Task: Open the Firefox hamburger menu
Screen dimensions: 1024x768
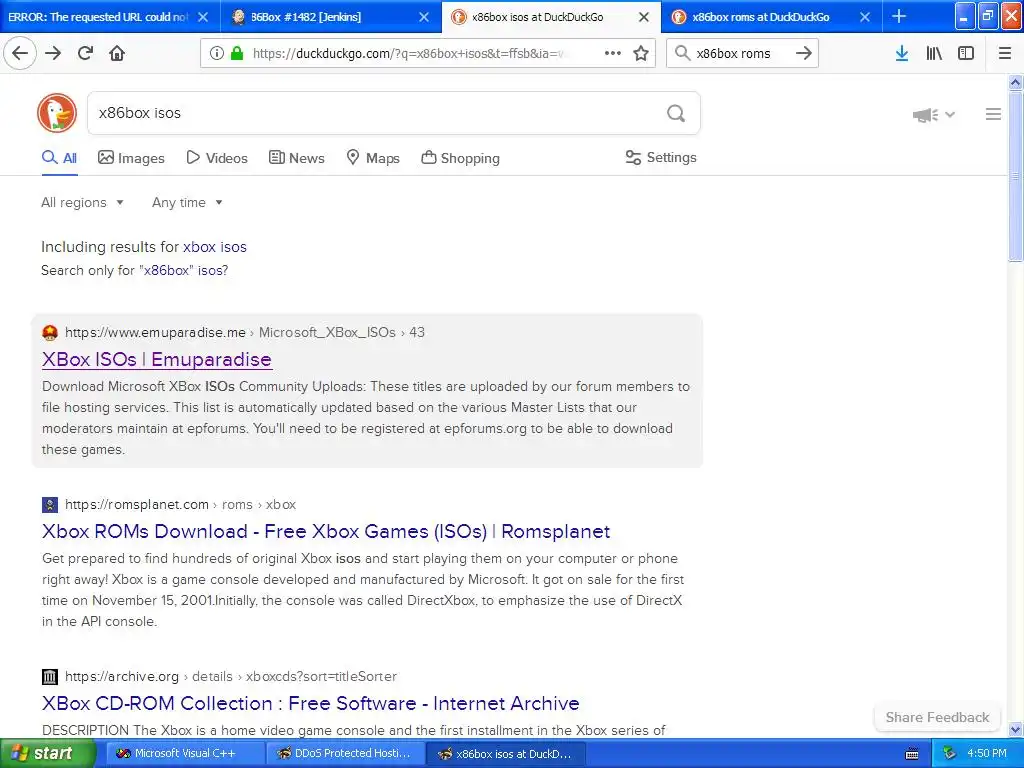Action: pos(1005,53)
